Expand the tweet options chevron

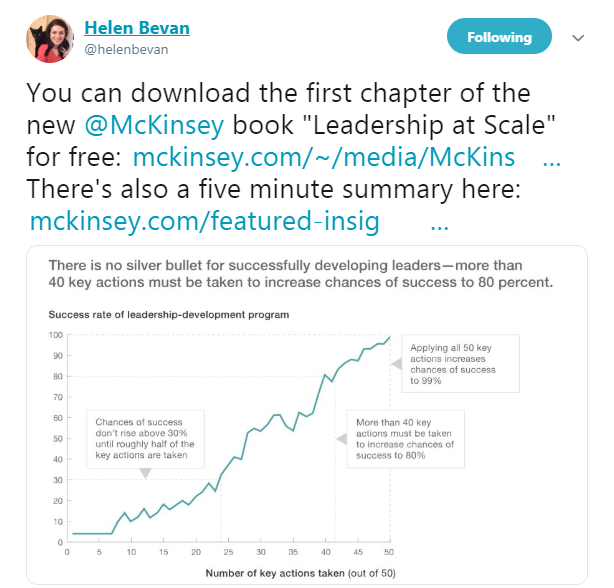coord(578,38)
